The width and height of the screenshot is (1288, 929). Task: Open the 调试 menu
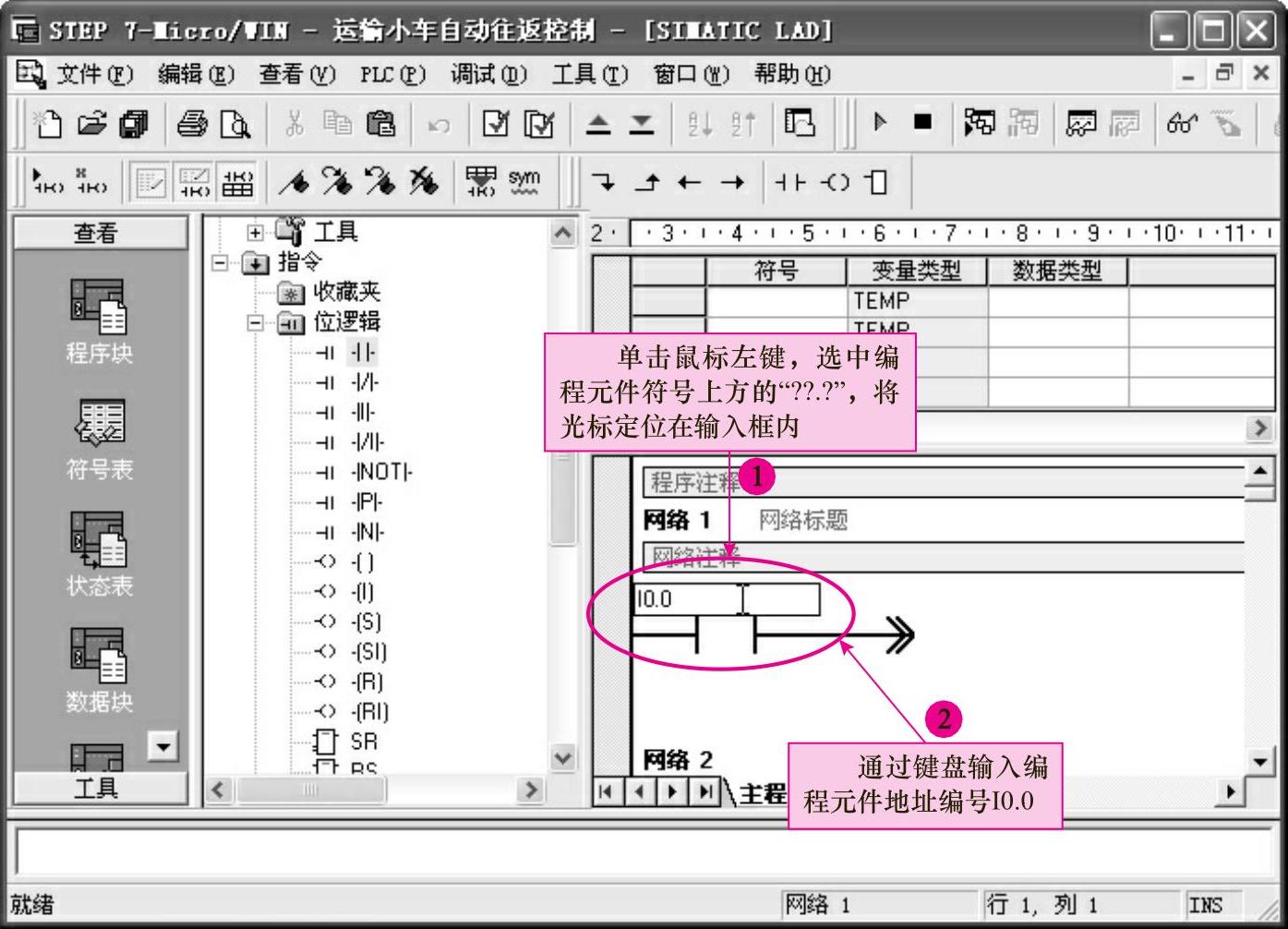click(x=488, y=74)
